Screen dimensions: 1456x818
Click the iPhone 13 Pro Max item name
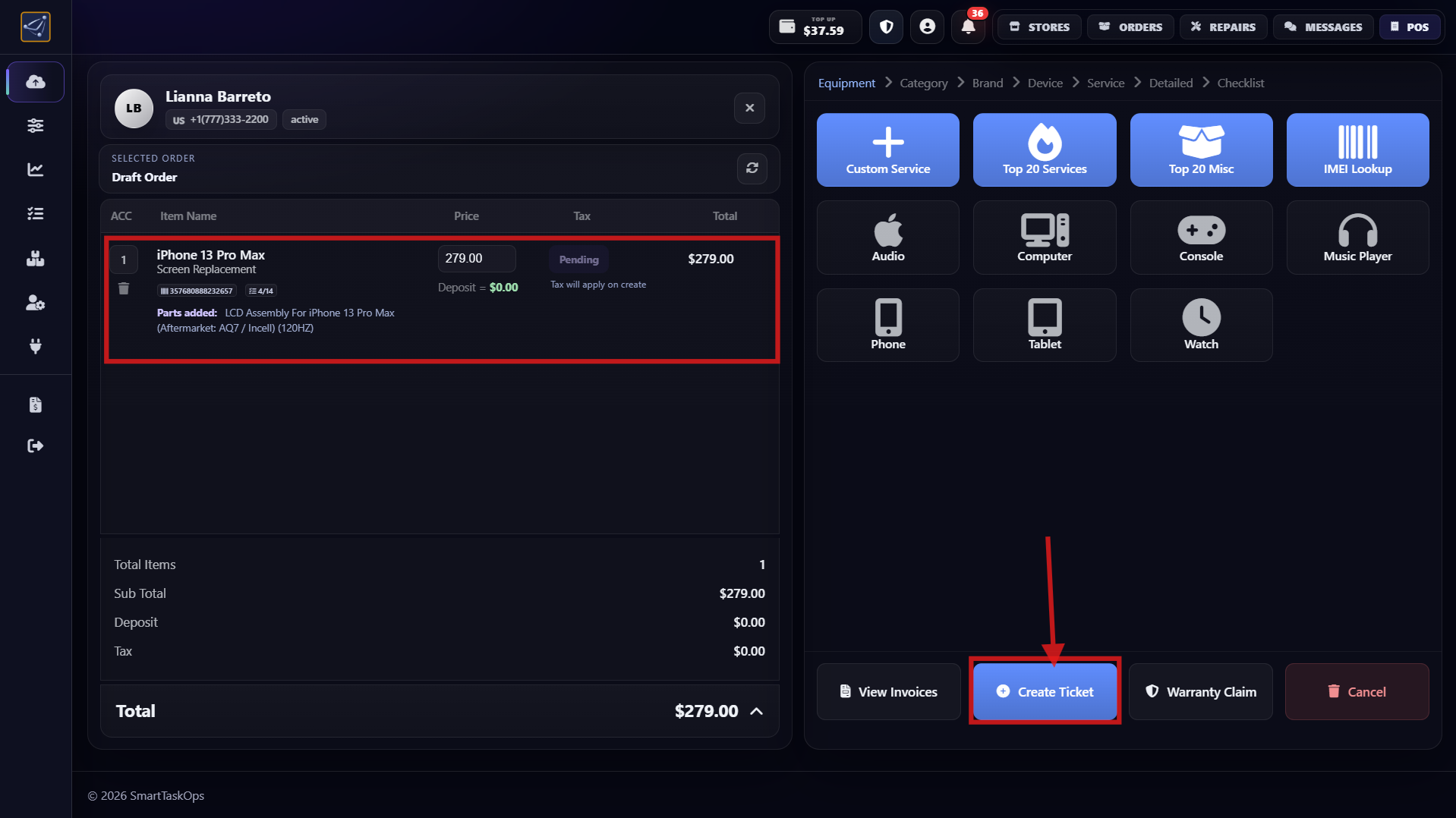point(211,255)
